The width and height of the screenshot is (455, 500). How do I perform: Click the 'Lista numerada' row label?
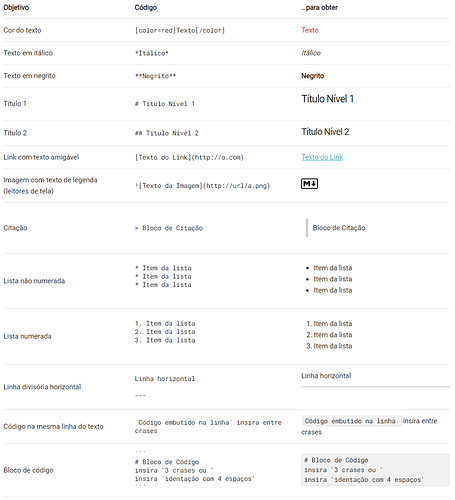pos(27,336)
